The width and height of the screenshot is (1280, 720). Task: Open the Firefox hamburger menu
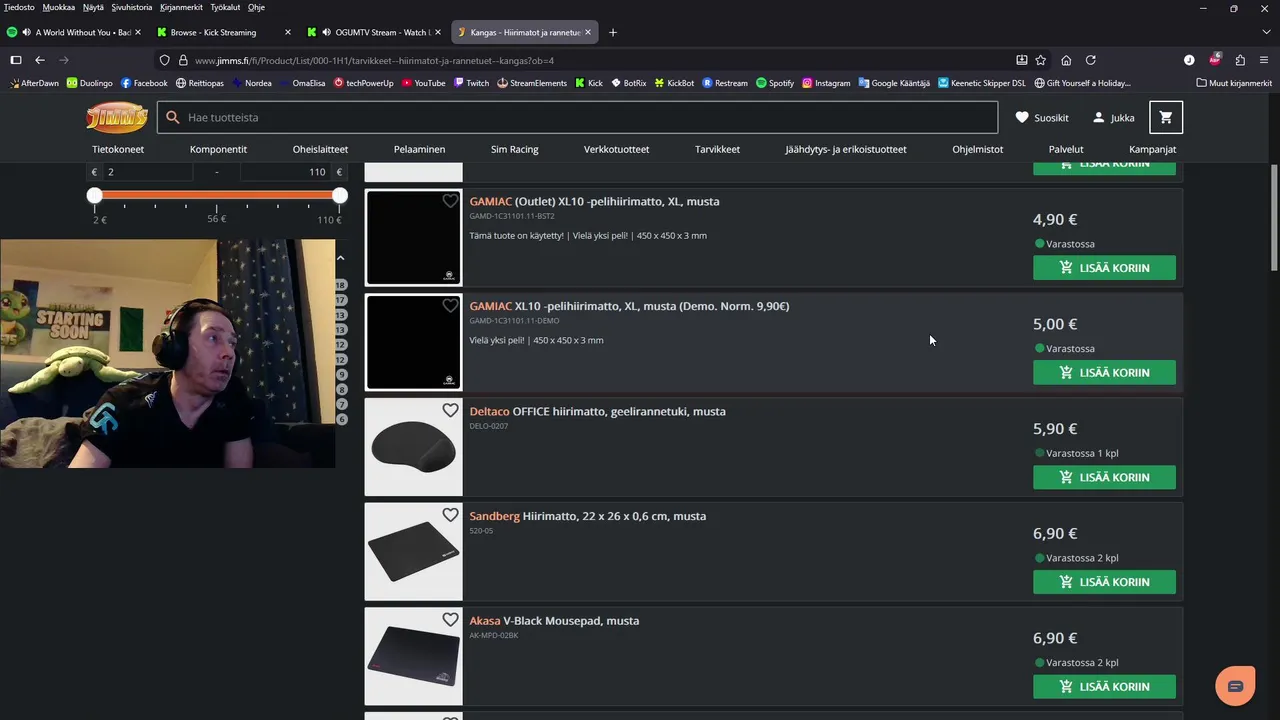1264,60
